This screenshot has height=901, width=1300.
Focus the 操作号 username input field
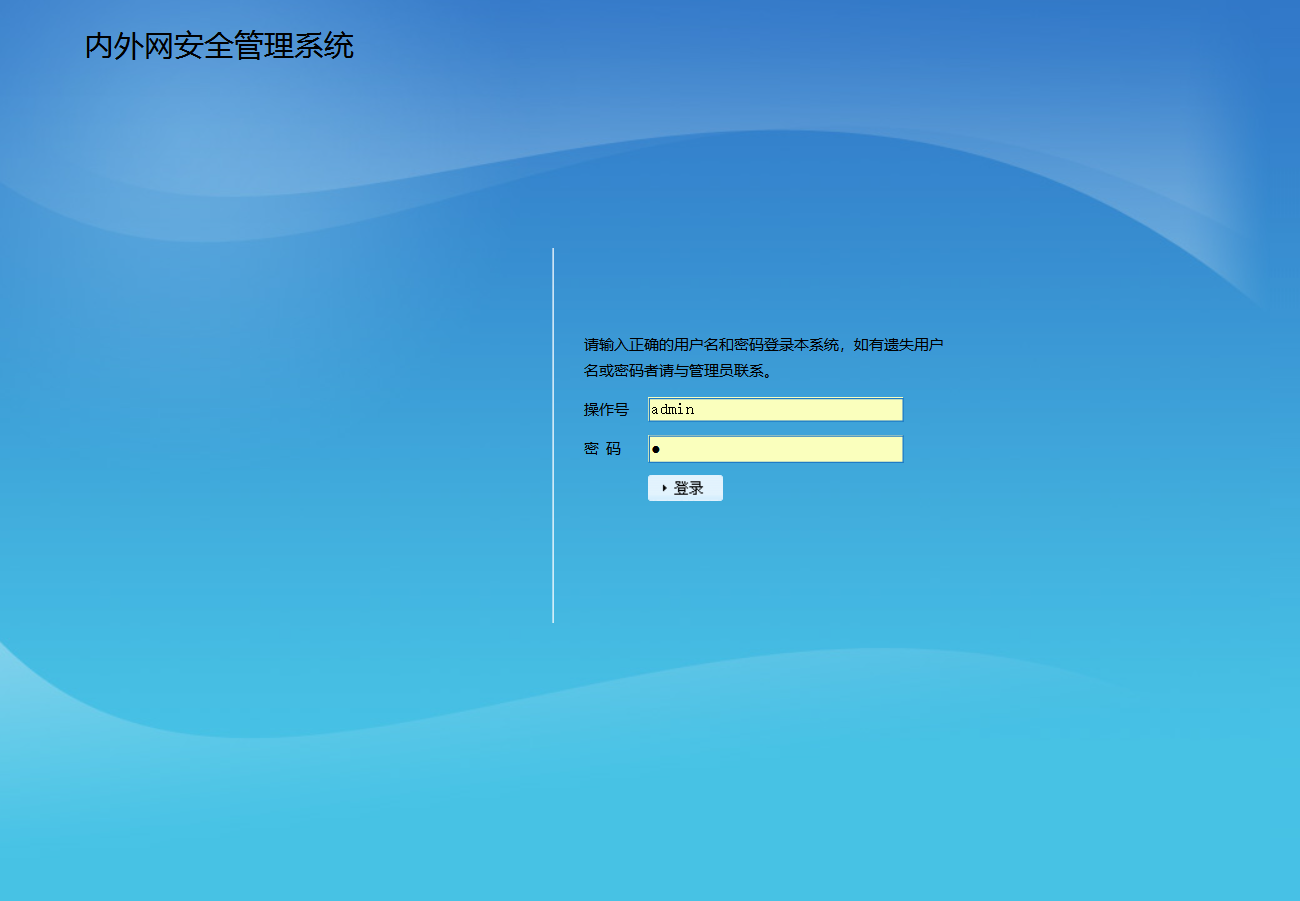pyautogui.click(x=775, y=410)
